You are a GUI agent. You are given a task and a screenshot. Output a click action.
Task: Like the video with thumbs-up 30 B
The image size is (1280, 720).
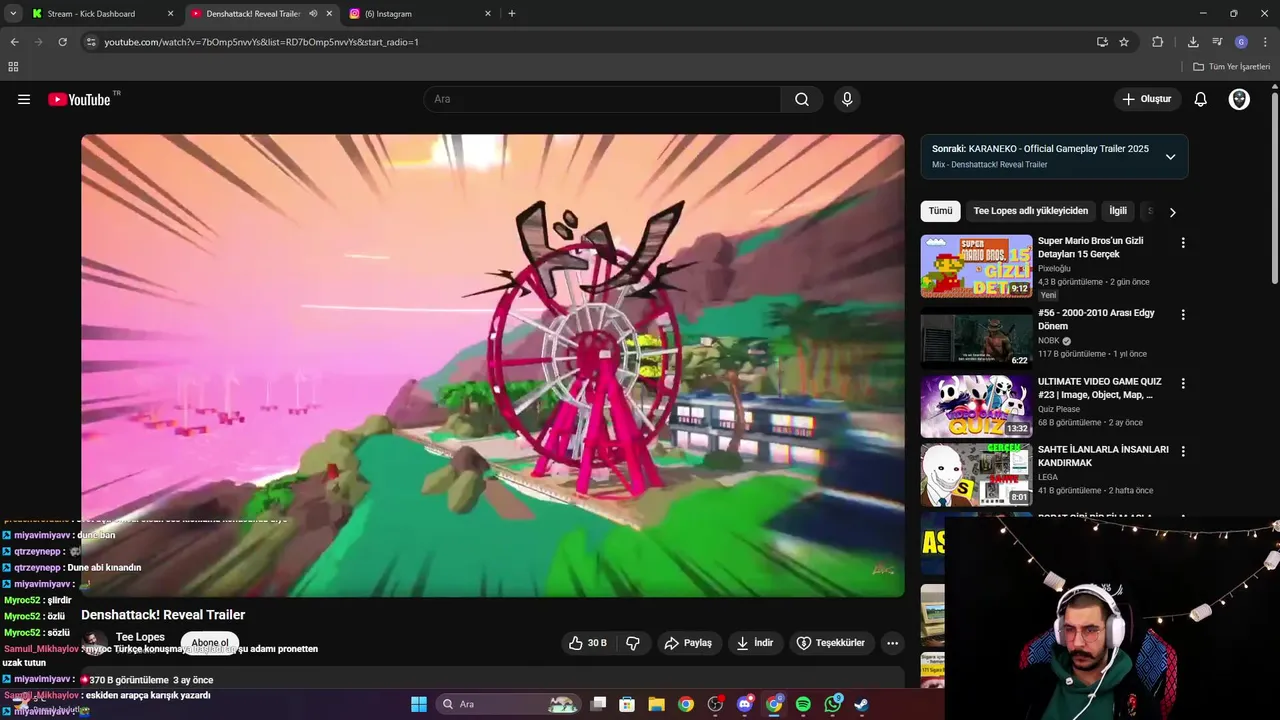(587, 643)
